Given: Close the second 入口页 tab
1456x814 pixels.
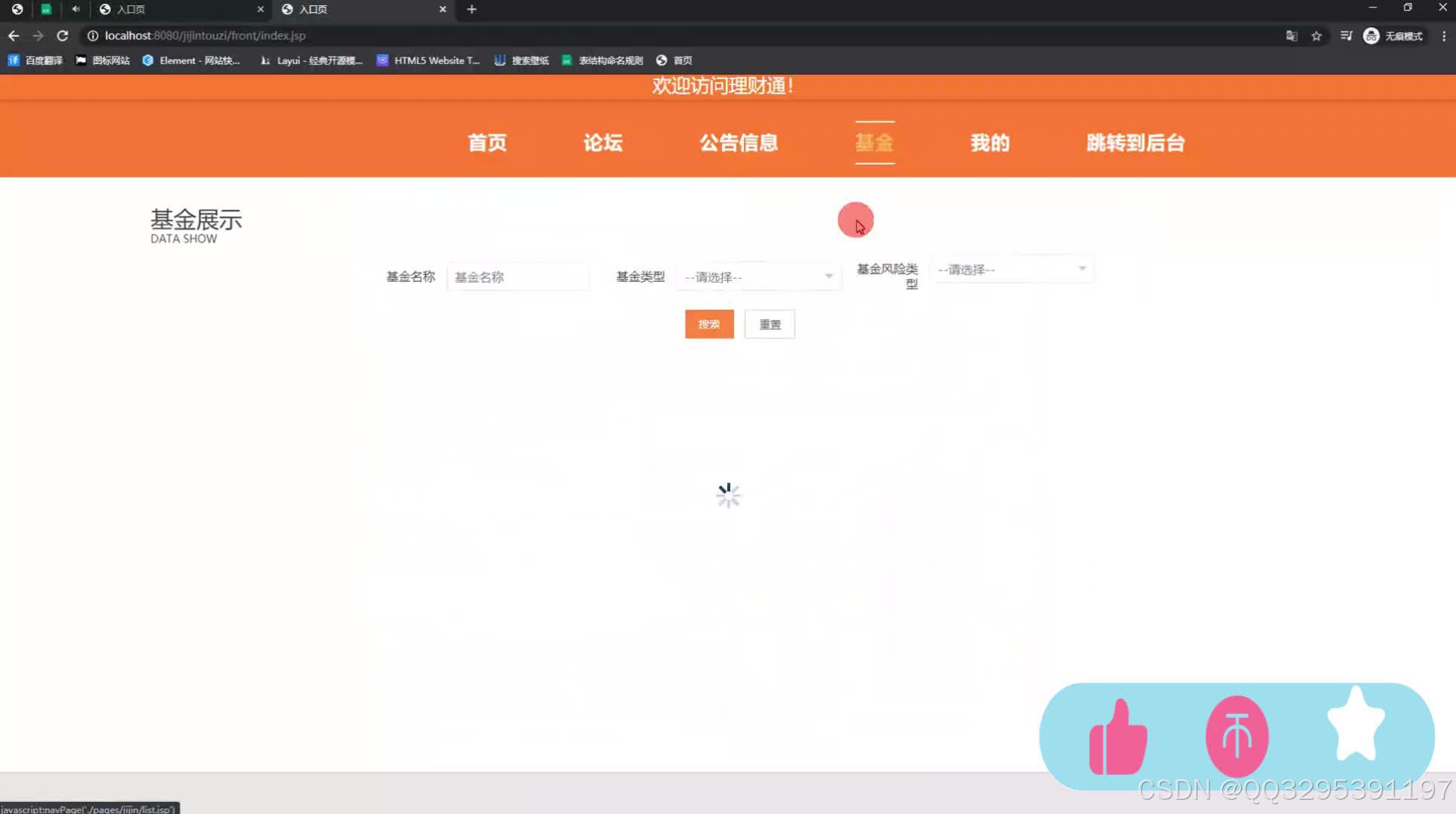Looking at the screenshot, I should point(442,9).
